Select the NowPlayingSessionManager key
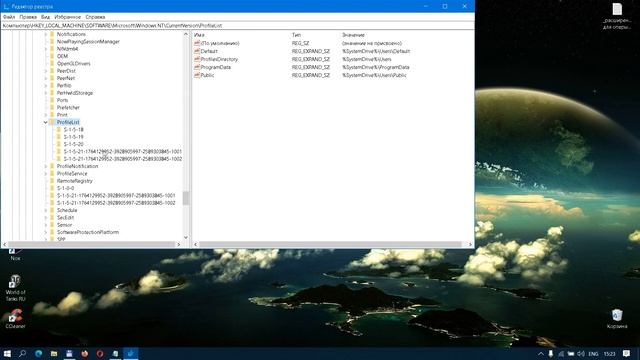The image size is (640, 360). 88,42
